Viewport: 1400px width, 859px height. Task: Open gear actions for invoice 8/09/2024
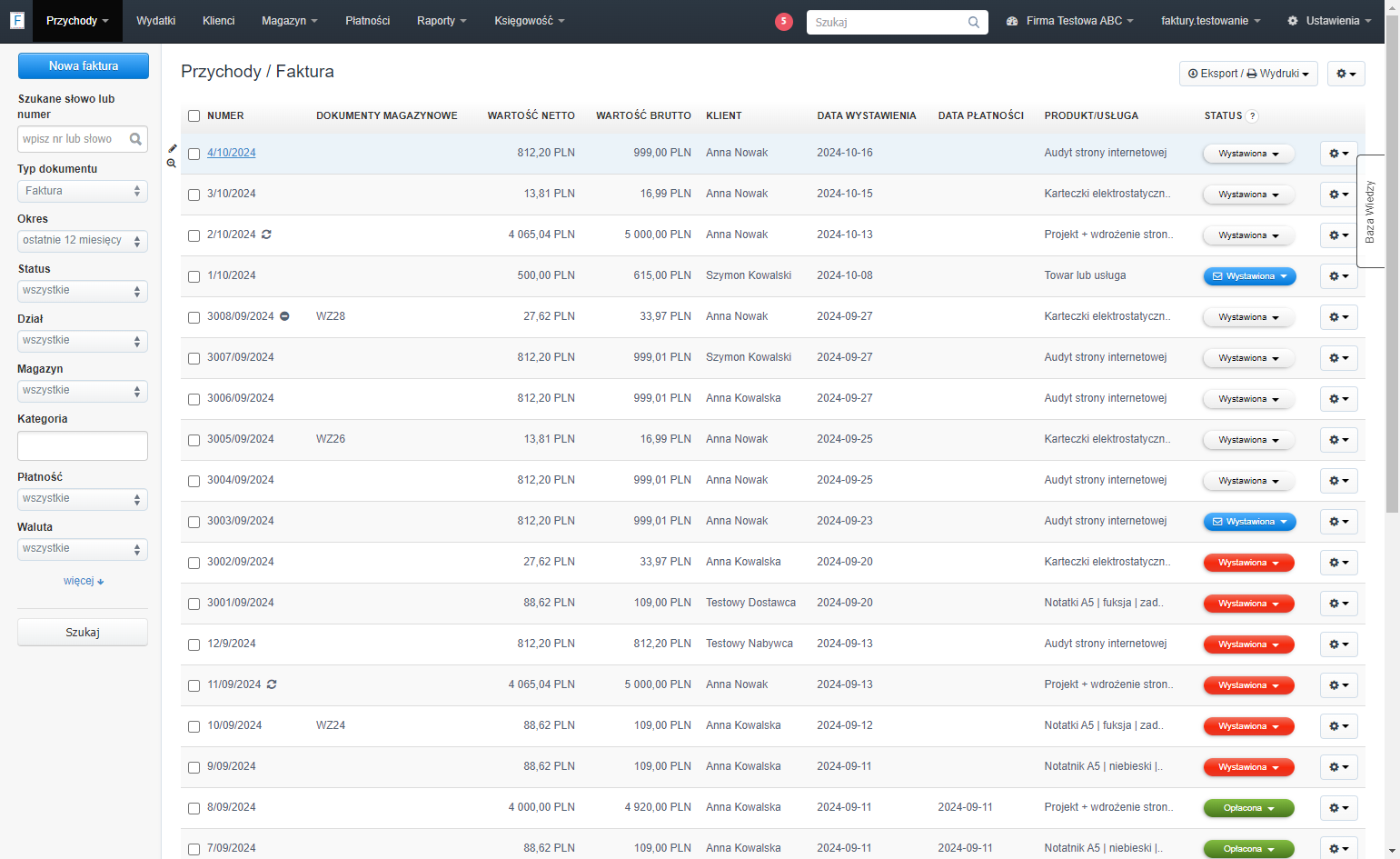coord(1338,808)
